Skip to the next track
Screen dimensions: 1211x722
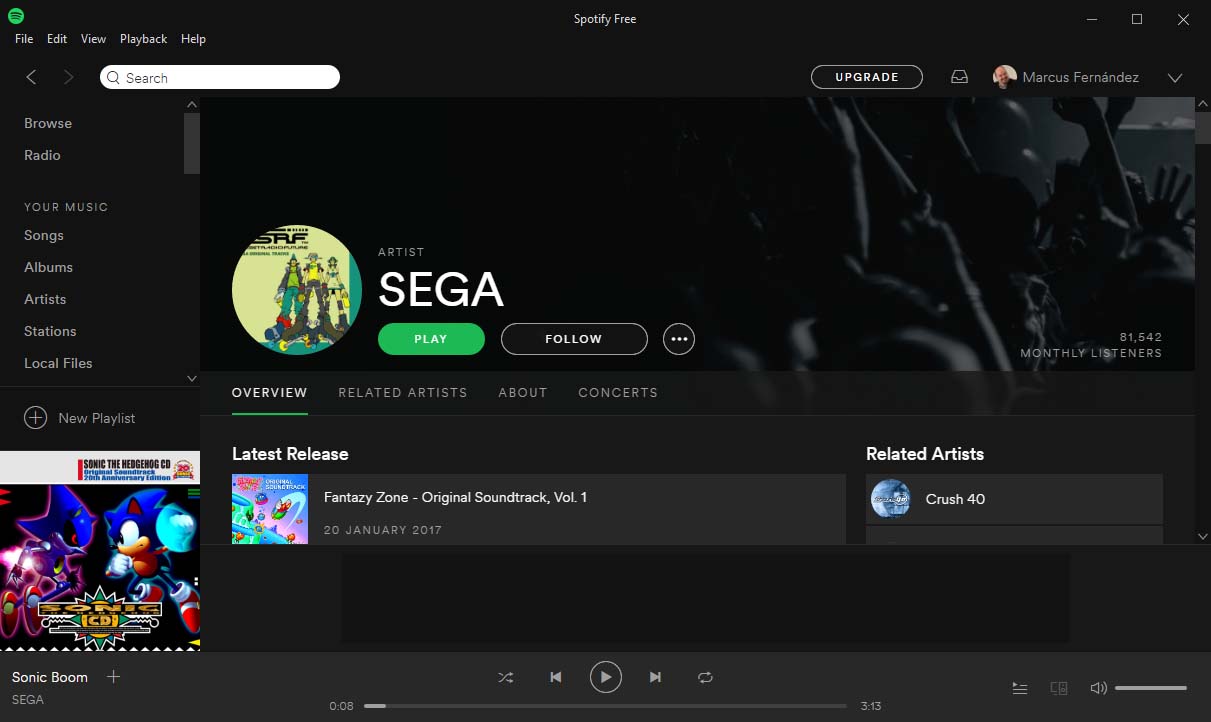(x=655, y=677)
